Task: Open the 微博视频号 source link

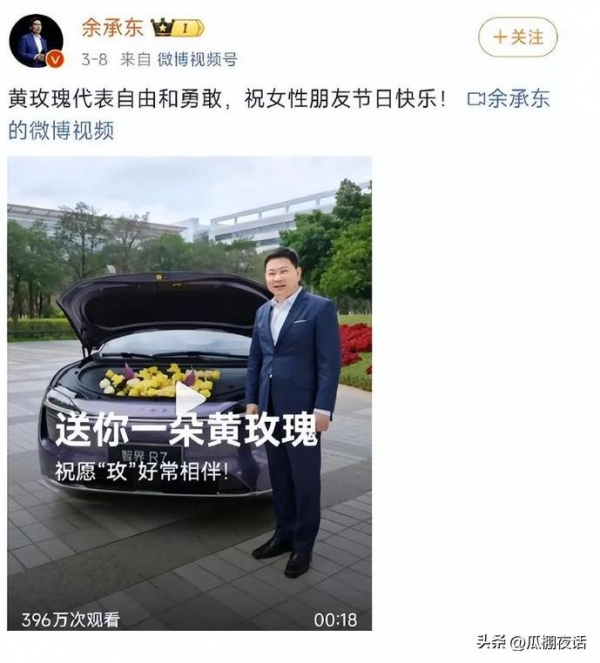Action: point(197,60)
